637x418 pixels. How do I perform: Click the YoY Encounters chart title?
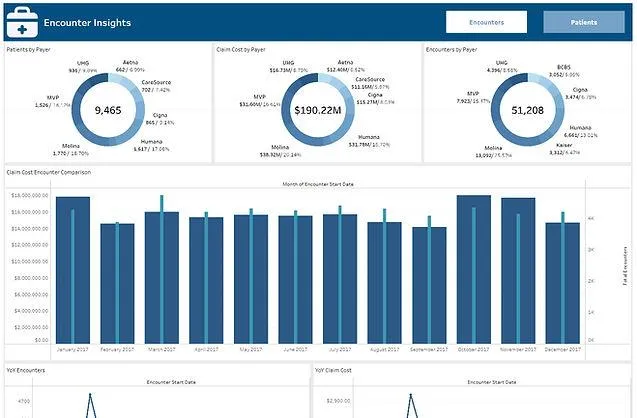tap(26, 370)
